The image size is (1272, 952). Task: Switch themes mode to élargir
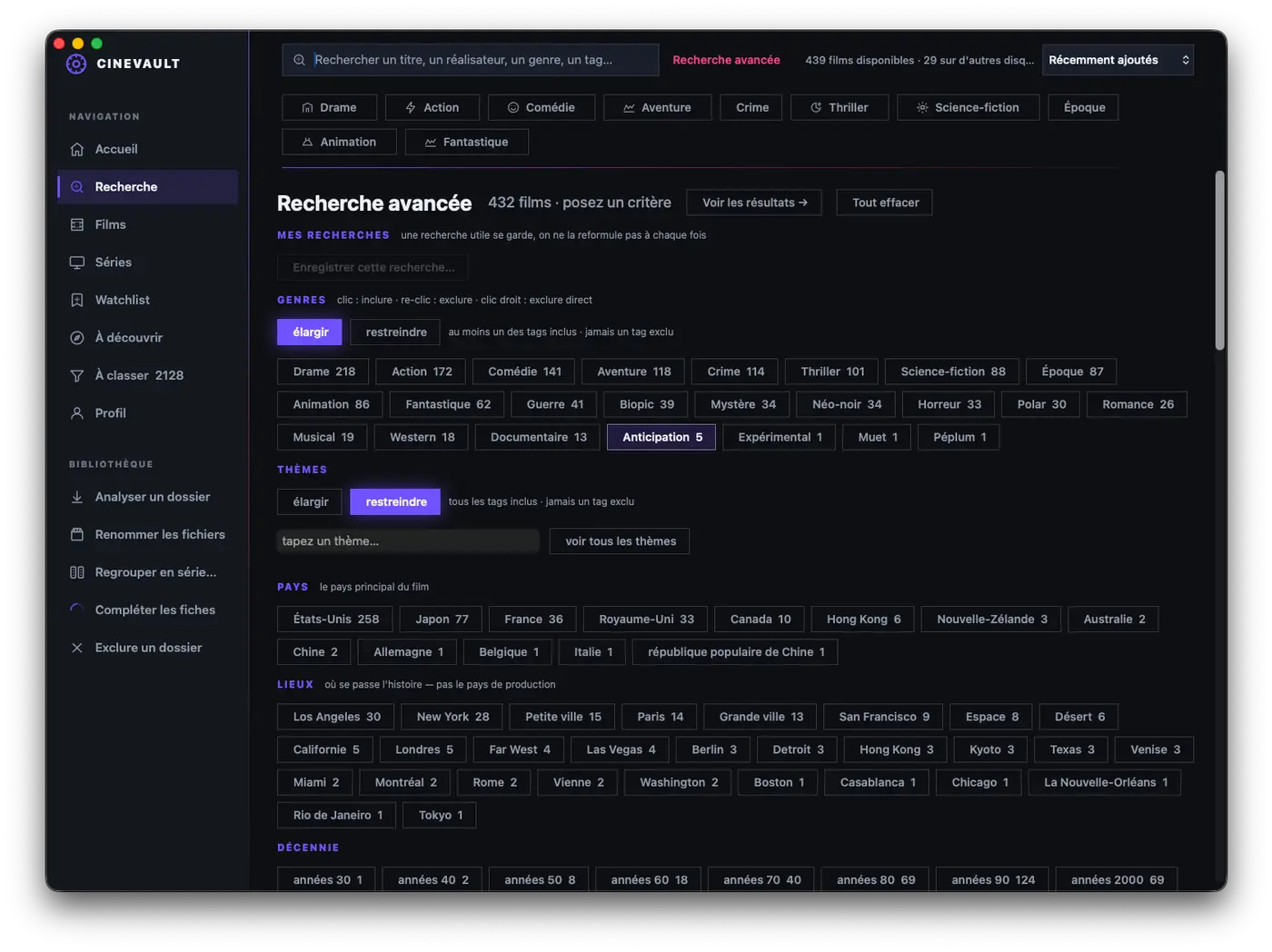click(x=310, y=502)
